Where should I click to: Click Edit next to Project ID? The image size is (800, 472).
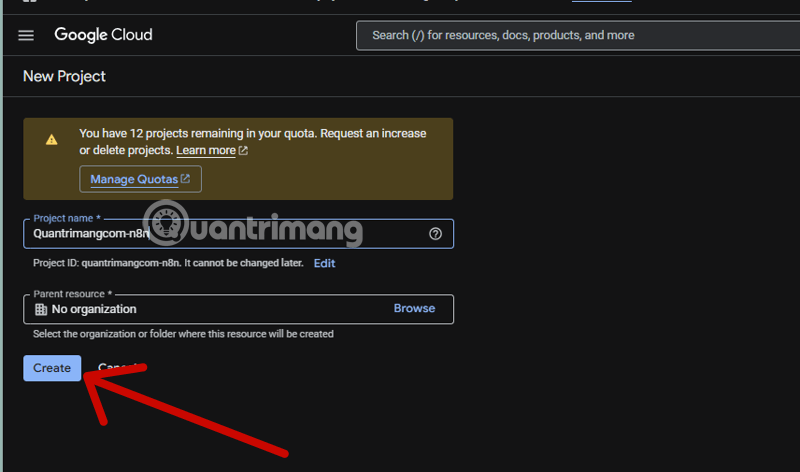(324, 263)
